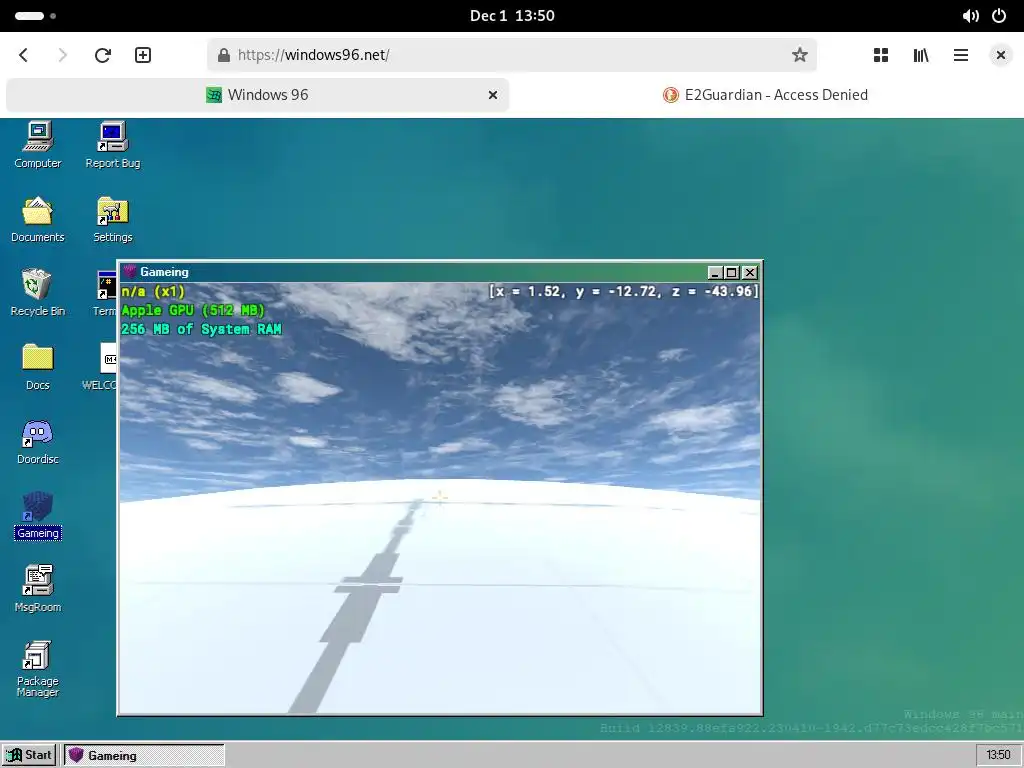The width and height of the screenshot is (1024, 768).
Task: Switch to E2Guardian Access Denied tab
Action: pos(765,95)
